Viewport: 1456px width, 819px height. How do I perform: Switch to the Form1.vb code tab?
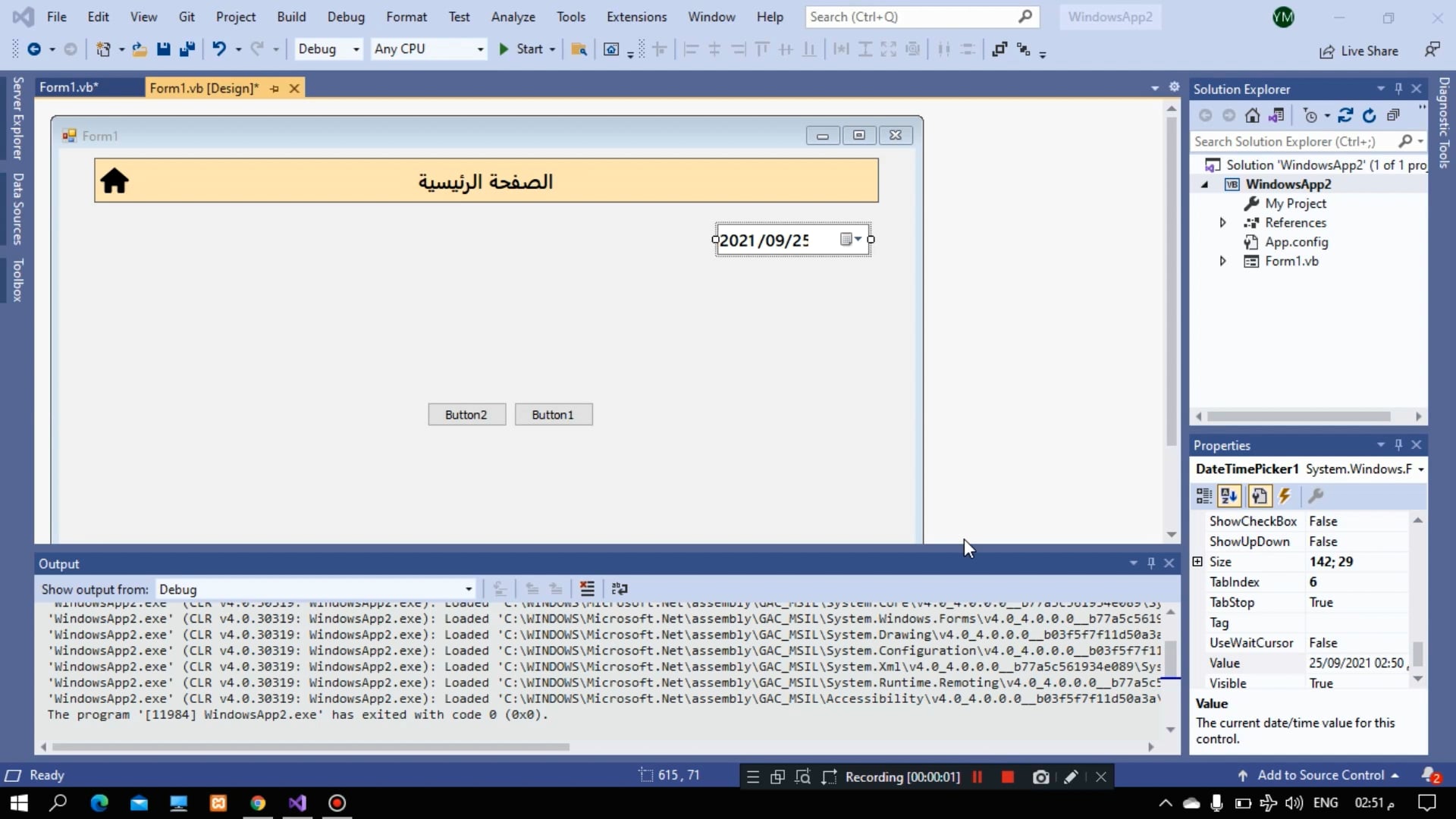[x=69, y=87]
